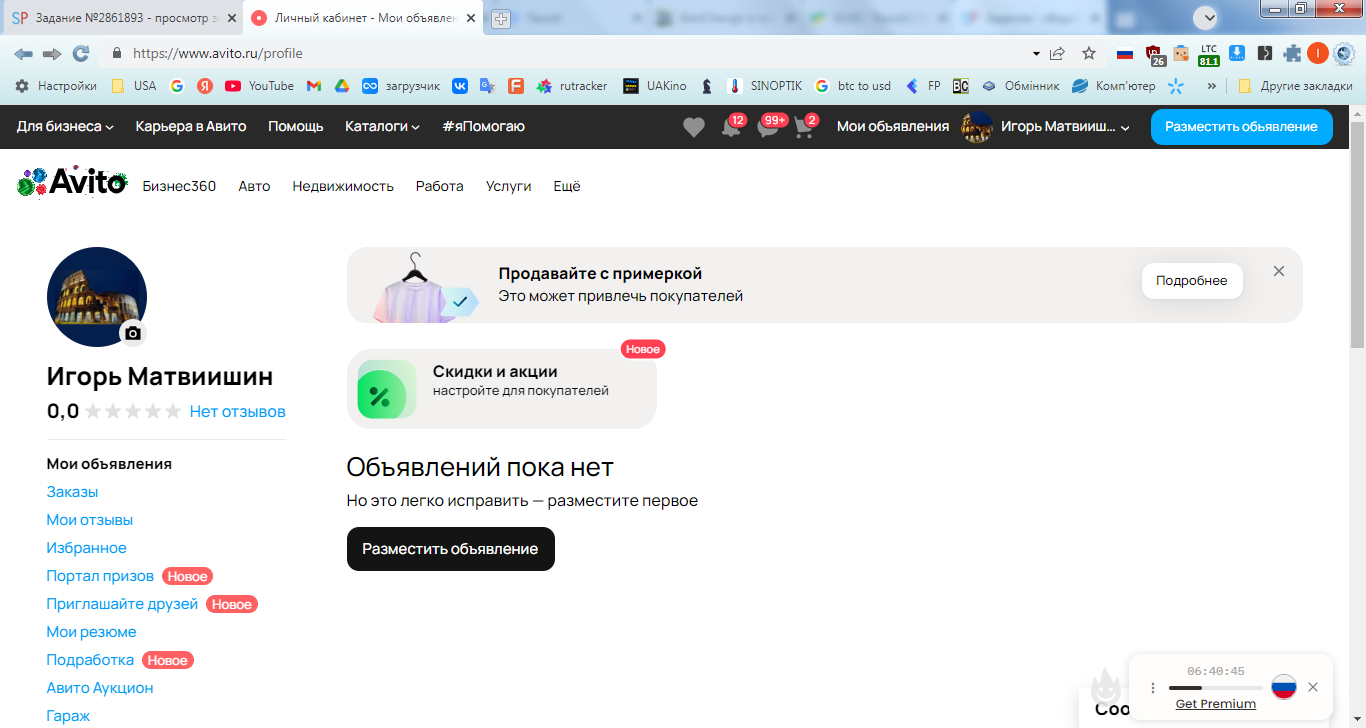This screenshot has height=728, width=1366.
Task: Open the shopping cart icon with 2 badge
Action: tap(805, 127)
